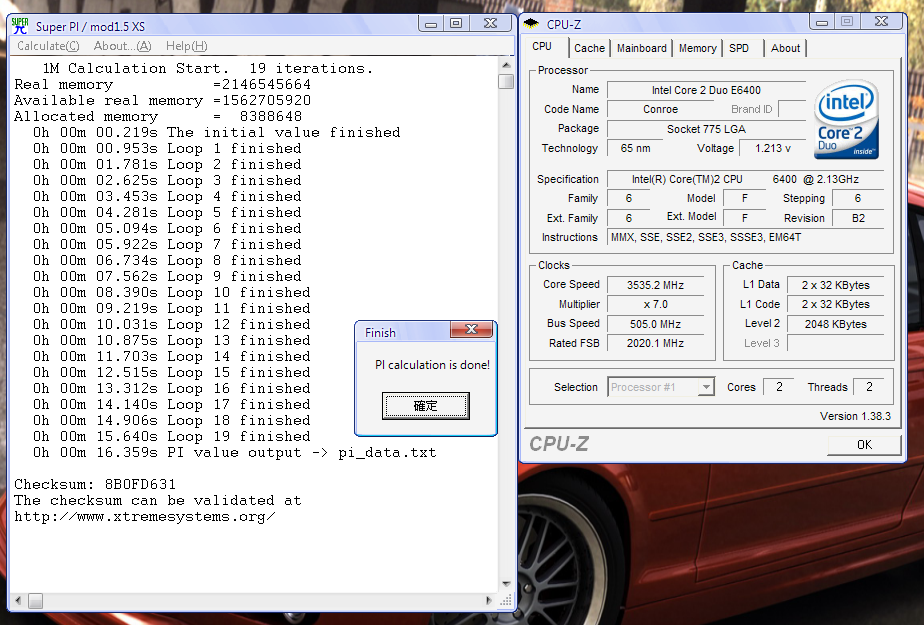Click the Multiplier value x 7.0
Image resolution: width=924 pixels, height=625 pixels.
coord(655,305)
